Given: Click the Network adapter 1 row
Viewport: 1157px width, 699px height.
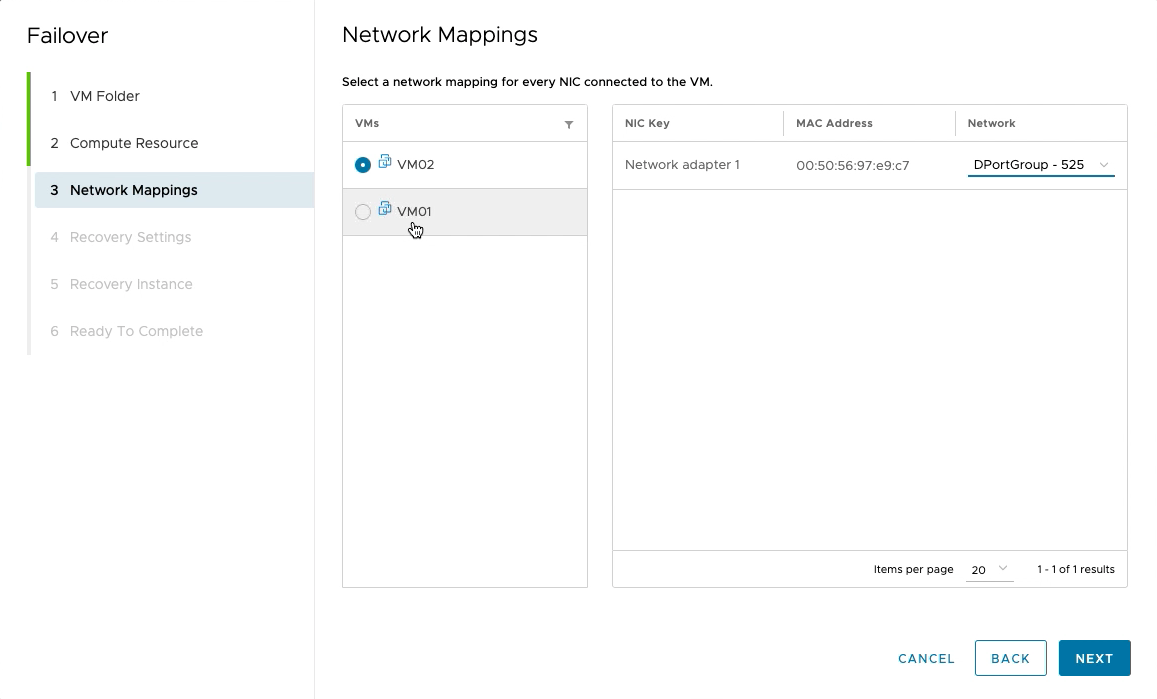Looking at the screenshot, I should tap(682, 165).
